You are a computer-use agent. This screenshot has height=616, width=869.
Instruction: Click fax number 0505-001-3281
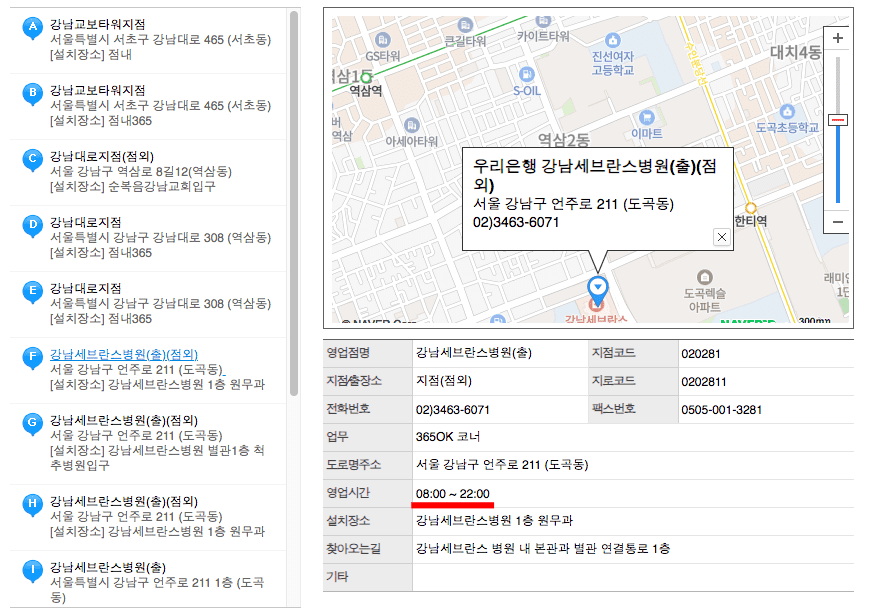pos(721,410)
